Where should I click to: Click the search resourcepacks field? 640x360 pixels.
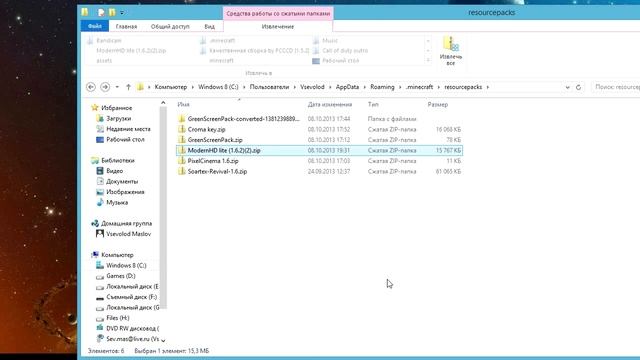click(616, 87)
